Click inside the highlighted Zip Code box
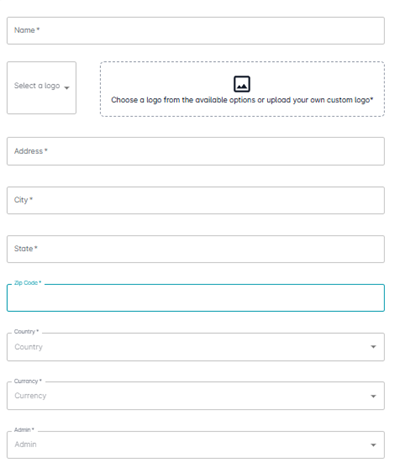Image resolution: width=410 pixels, height=468 pixels. 196,298
